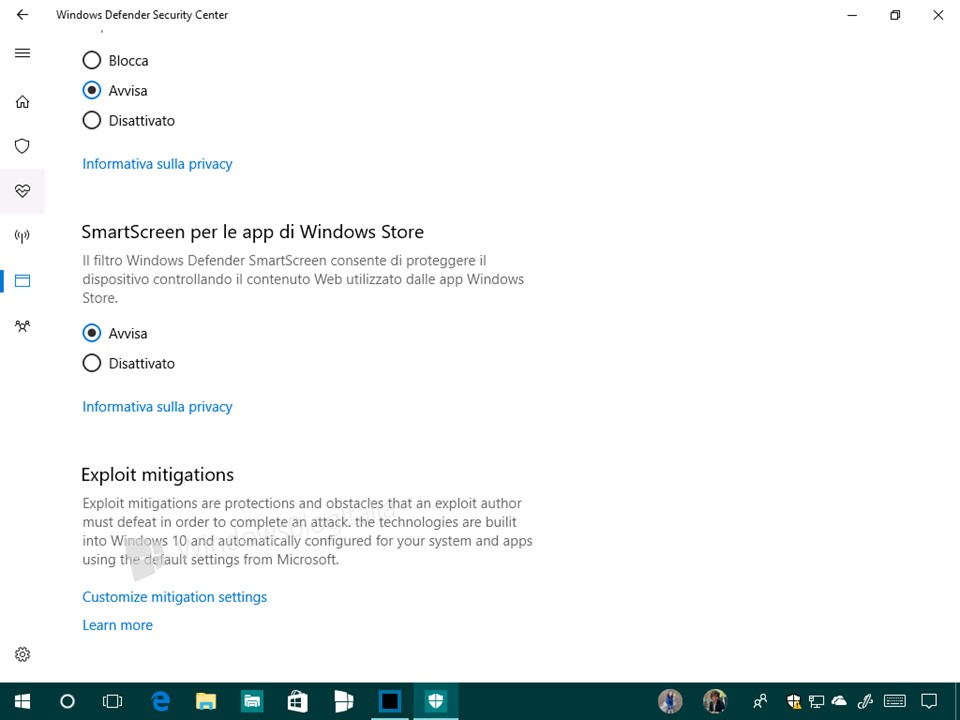Screen dimensions: 960x720
Task: Open the white tilted-window app on the taskbar
Action: click(343, 702)
